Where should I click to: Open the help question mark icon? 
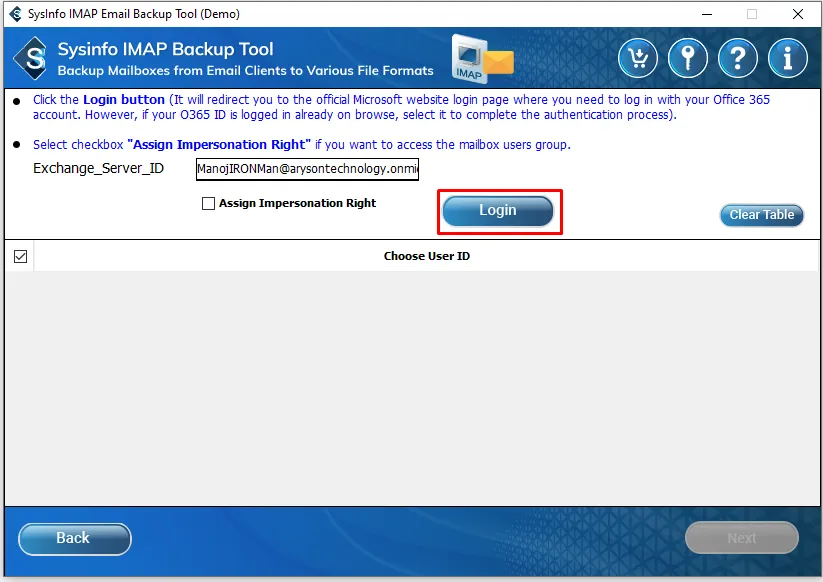point(737,58)
